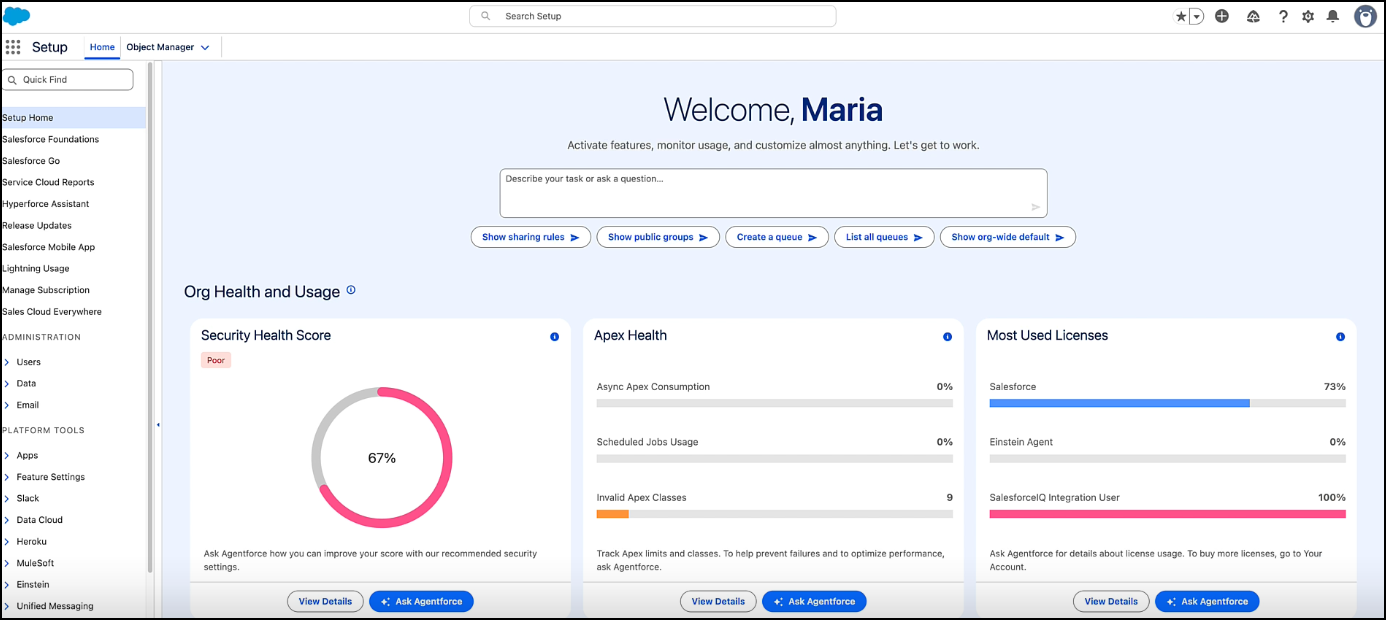1386x620 pixels.
Task: Click the Show org-wide default button
Action: [x=1008, y=237]
